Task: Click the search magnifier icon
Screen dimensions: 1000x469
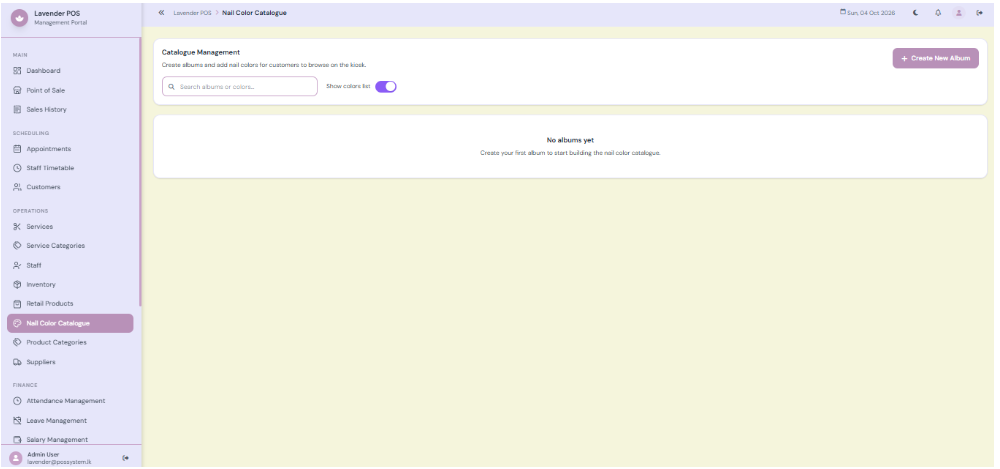Action: [x=172, y=87]
